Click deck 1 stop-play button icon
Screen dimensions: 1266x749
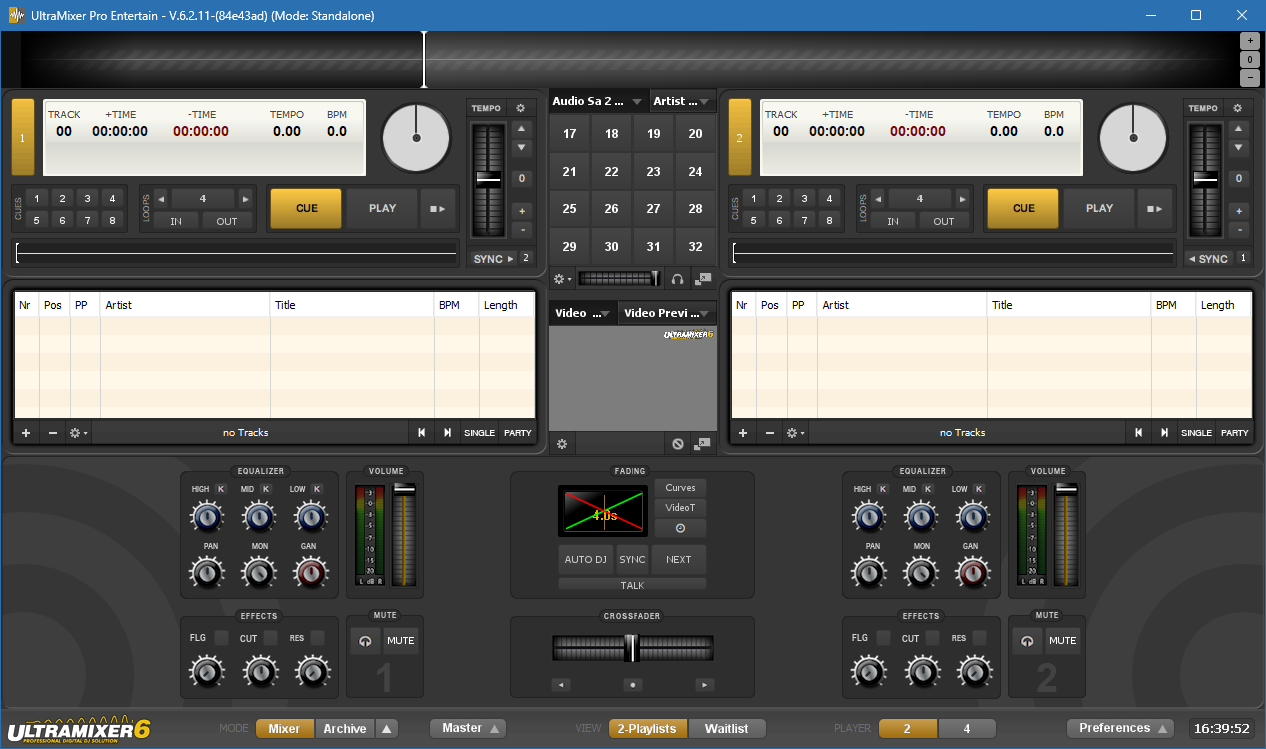pos(437,209)
